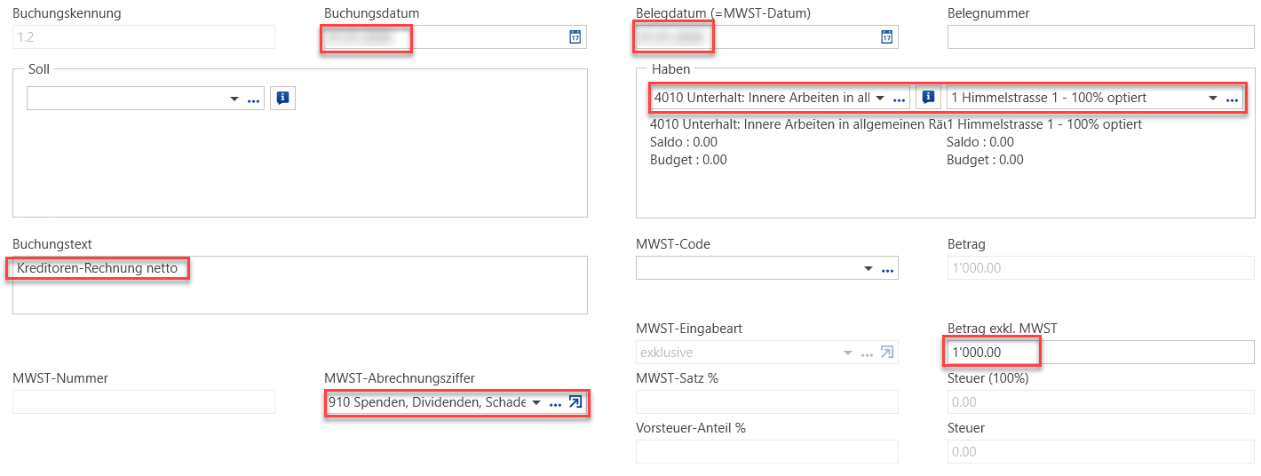Open MWST-Code lookup ellipsis
Image resolution: width=1261 pixels, height=476 pixels.
pyautogui.click(x=887, y=269)
